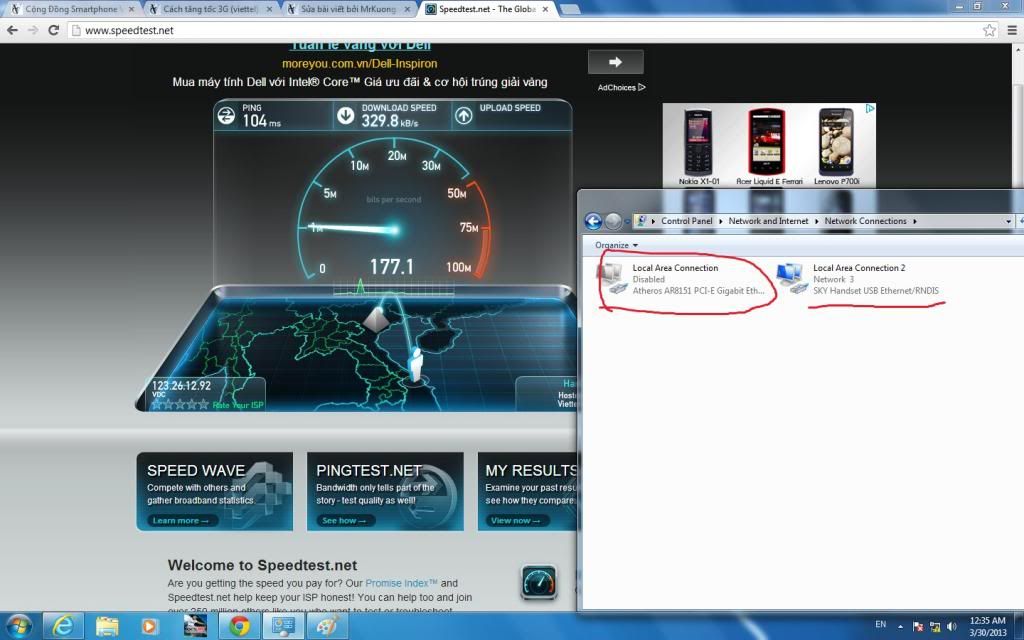Bookmark this page with the star icon
The height and width of the screenshot is (640, 1024).
[989, 30]
